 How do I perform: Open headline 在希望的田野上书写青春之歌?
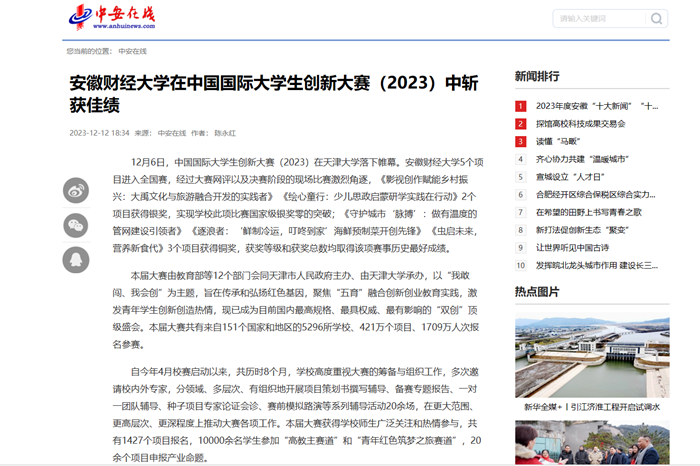[588, 212]
